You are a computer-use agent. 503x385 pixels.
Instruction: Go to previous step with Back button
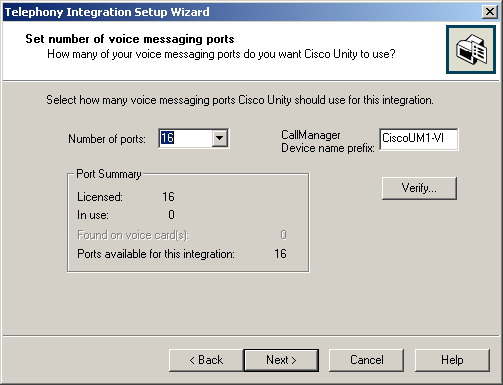click(x=206, y=360)
